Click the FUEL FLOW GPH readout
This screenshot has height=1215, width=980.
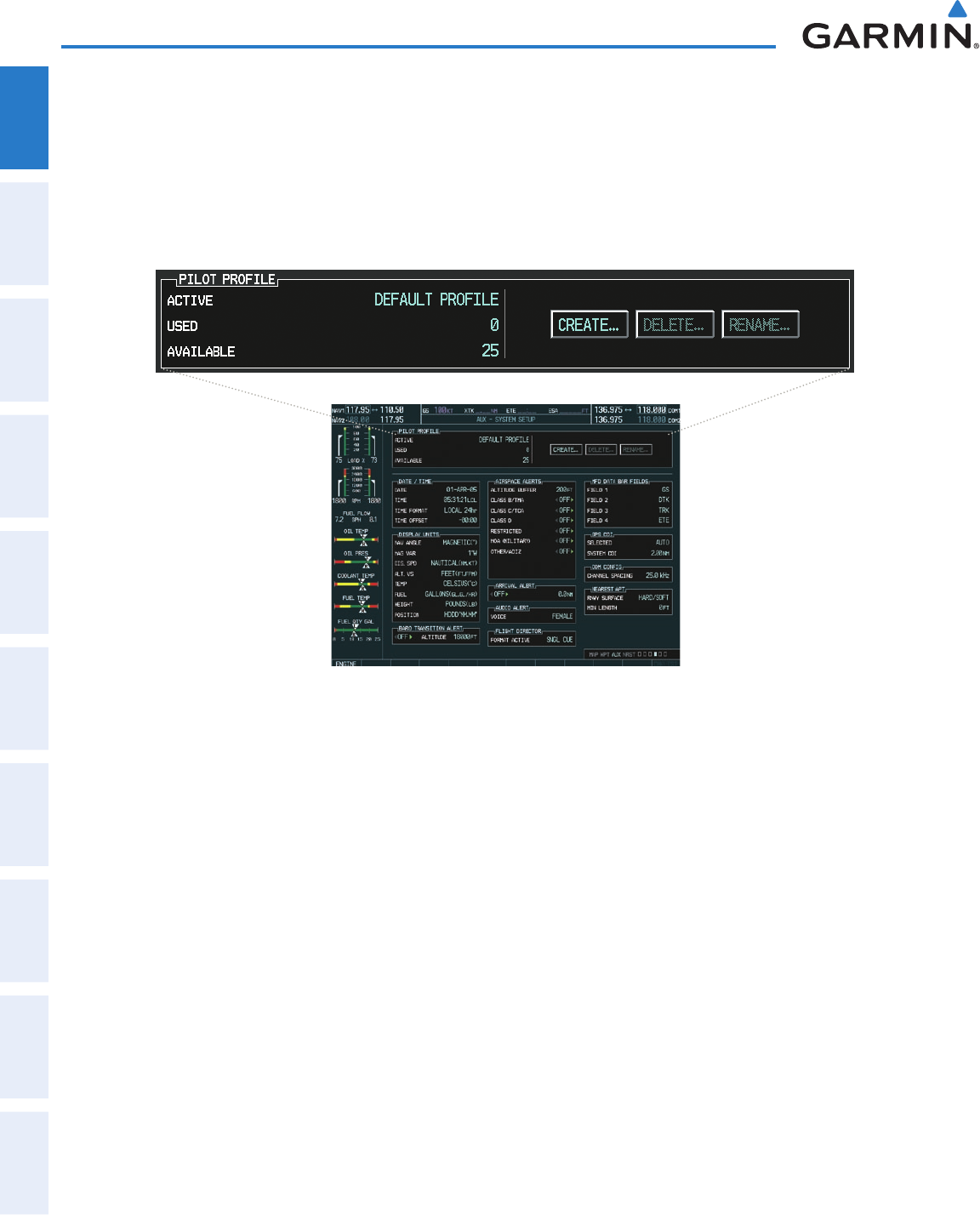(x=356, y=519)
